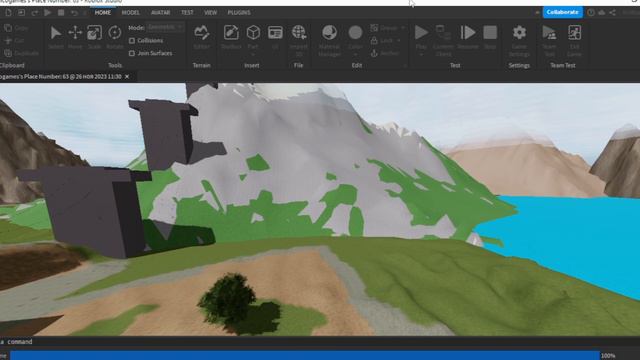
Task: Open Game Settings gear
Action: [519, 33]
